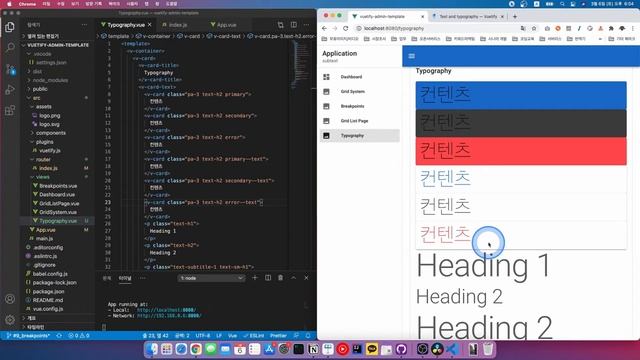Open a new Chrome tab
This screenshot has height=360, width=640.
coord(515,16)
